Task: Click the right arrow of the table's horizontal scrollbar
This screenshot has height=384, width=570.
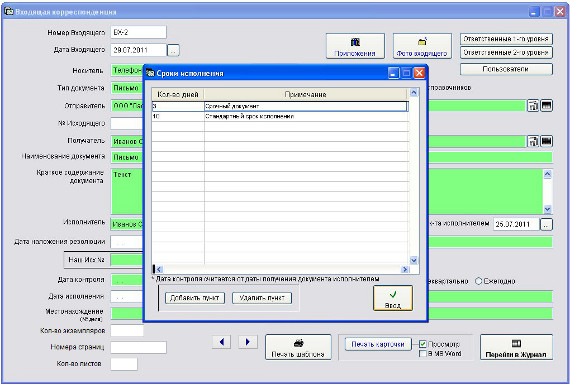Action: pyautogui.click(x=405, y=269)
